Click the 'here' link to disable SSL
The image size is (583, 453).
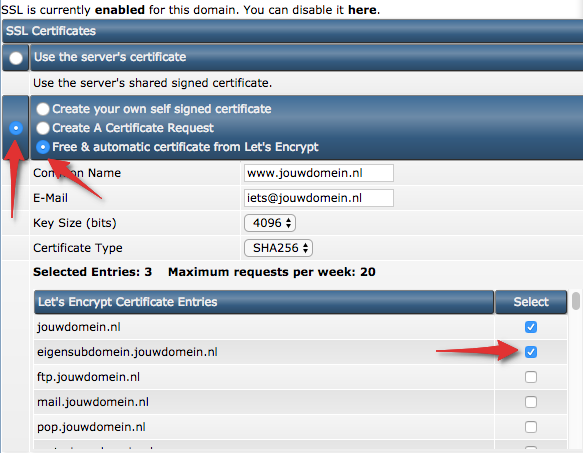[x=362, y=10]
